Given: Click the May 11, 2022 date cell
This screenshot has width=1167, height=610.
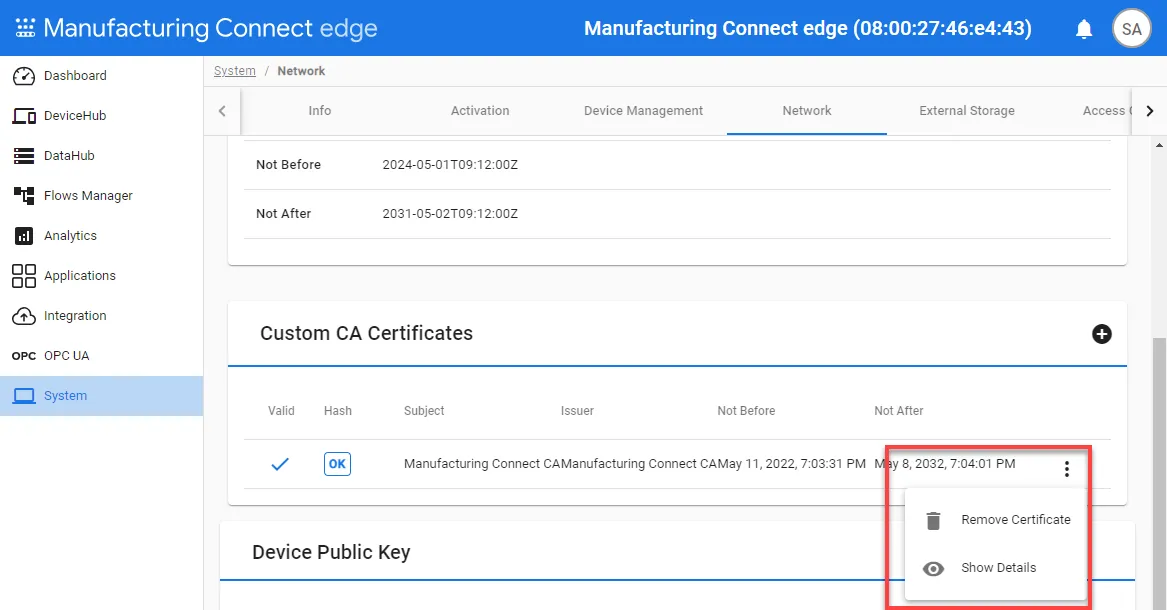Looking at the screenshot, I should [x=791, y=463].
